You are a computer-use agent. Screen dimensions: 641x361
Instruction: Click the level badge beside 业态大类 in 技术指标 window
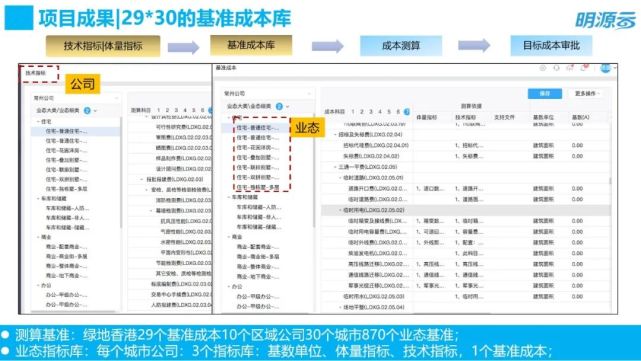[87, 110]
